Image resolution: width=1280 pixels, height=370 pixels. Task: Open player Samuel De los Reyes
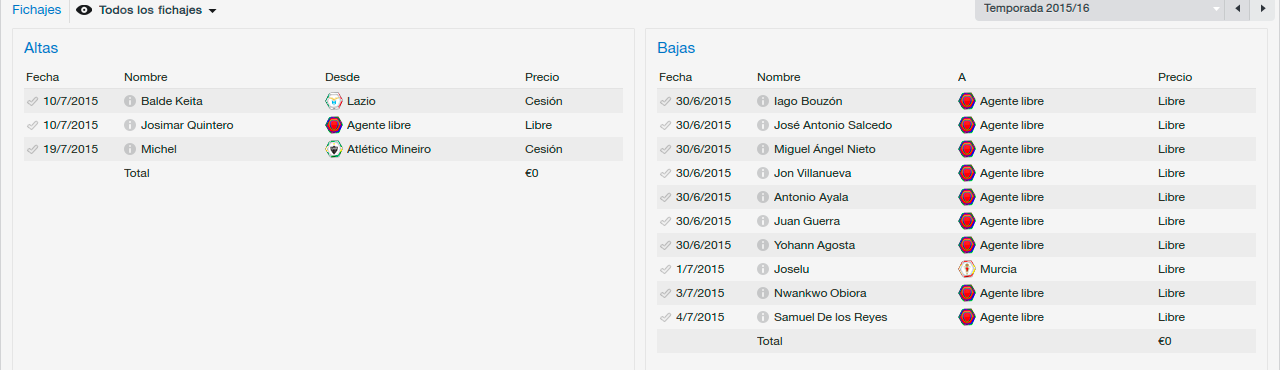[x=830, y=317]
